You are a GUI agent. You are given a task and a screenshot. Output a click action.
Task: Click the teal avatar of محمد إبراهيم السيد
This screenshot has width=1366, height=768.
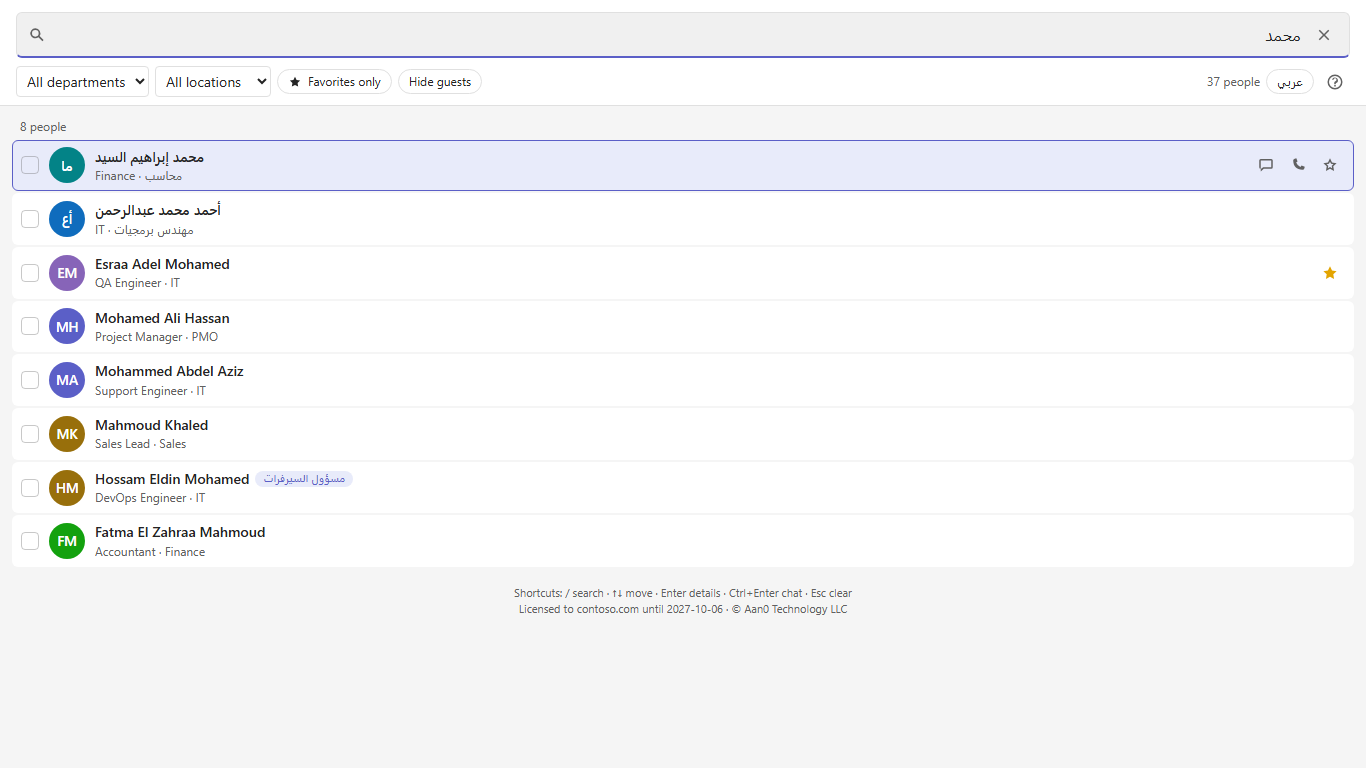[x=67, y=165]
